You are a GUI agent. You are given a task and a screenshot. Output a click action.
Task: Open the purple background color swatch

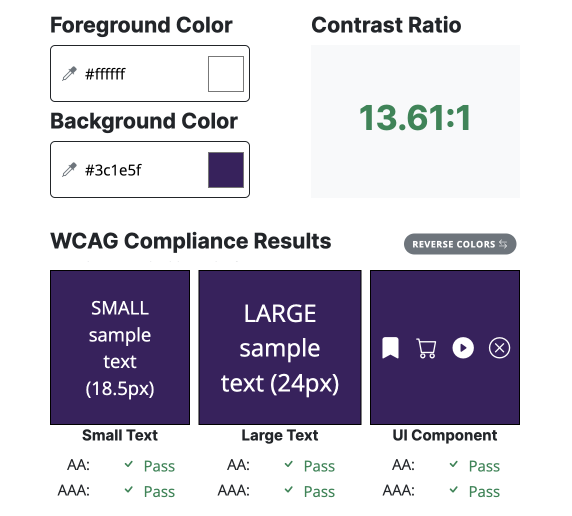[226, 170]
